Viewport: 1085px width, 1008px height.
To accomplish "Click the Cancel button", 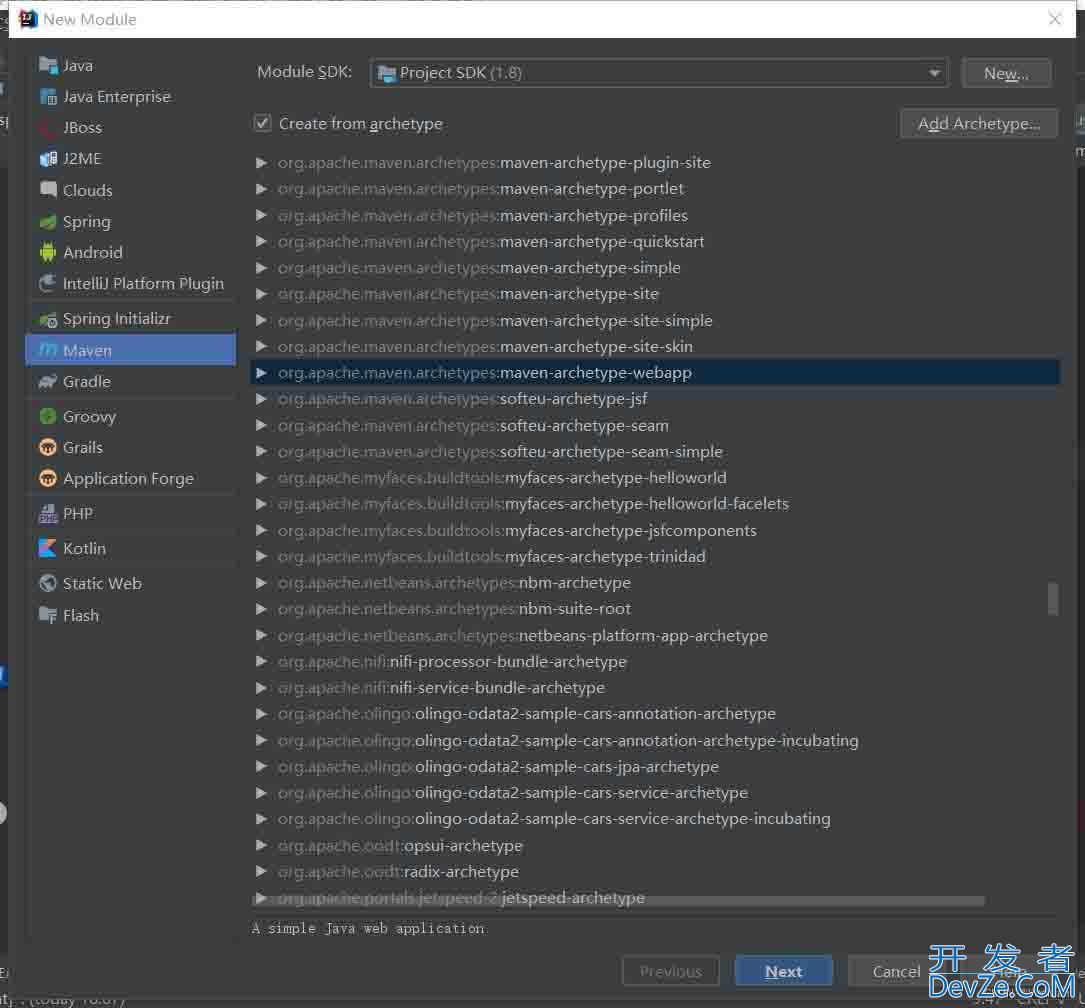I will [896, 971].
